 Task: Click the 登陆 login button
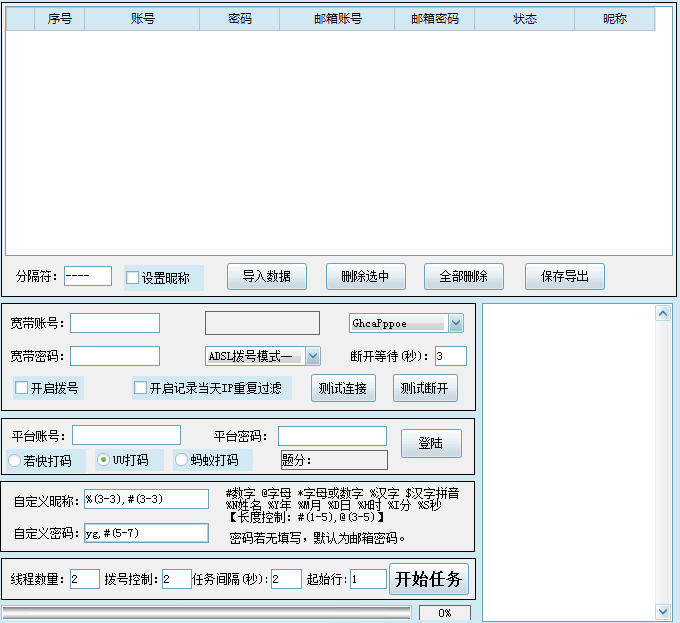[431, 443]
